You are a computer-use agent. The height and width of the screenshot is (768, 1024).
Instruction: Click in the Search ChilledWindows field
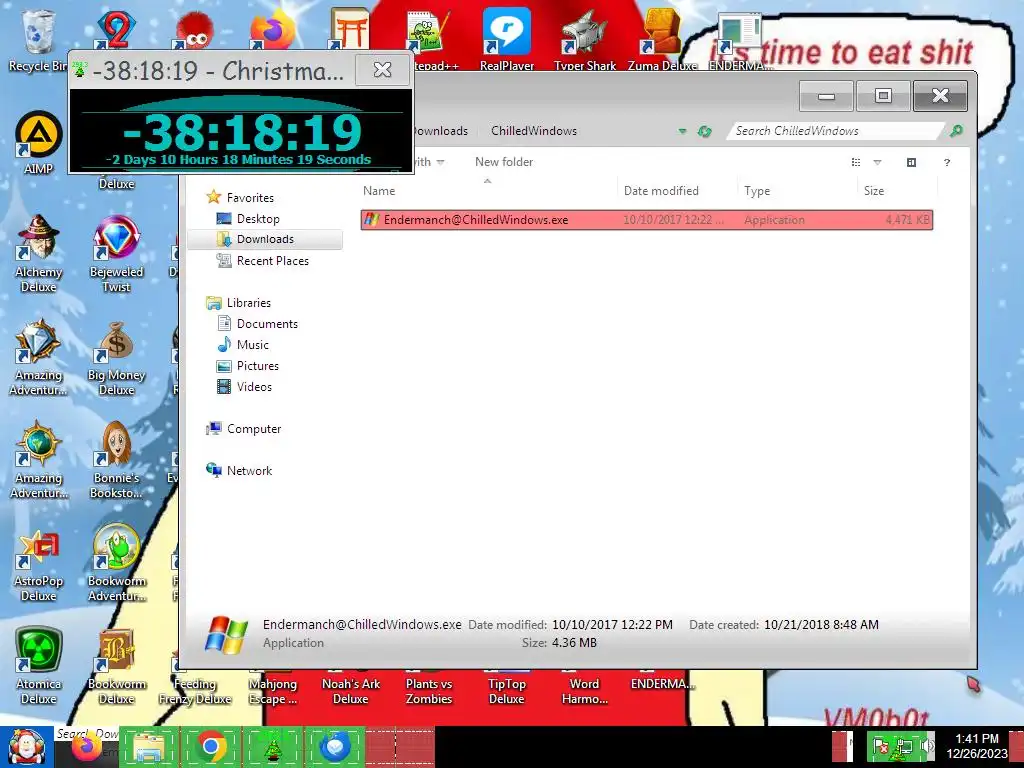(x=836, y=131)
